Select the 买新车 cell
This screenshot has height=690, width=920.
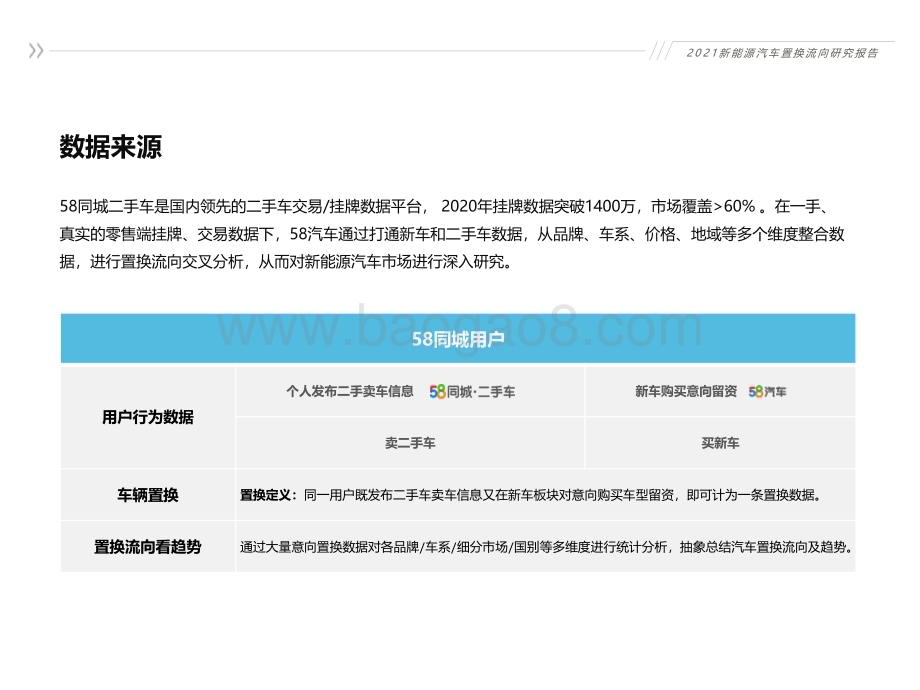[720, 443]
